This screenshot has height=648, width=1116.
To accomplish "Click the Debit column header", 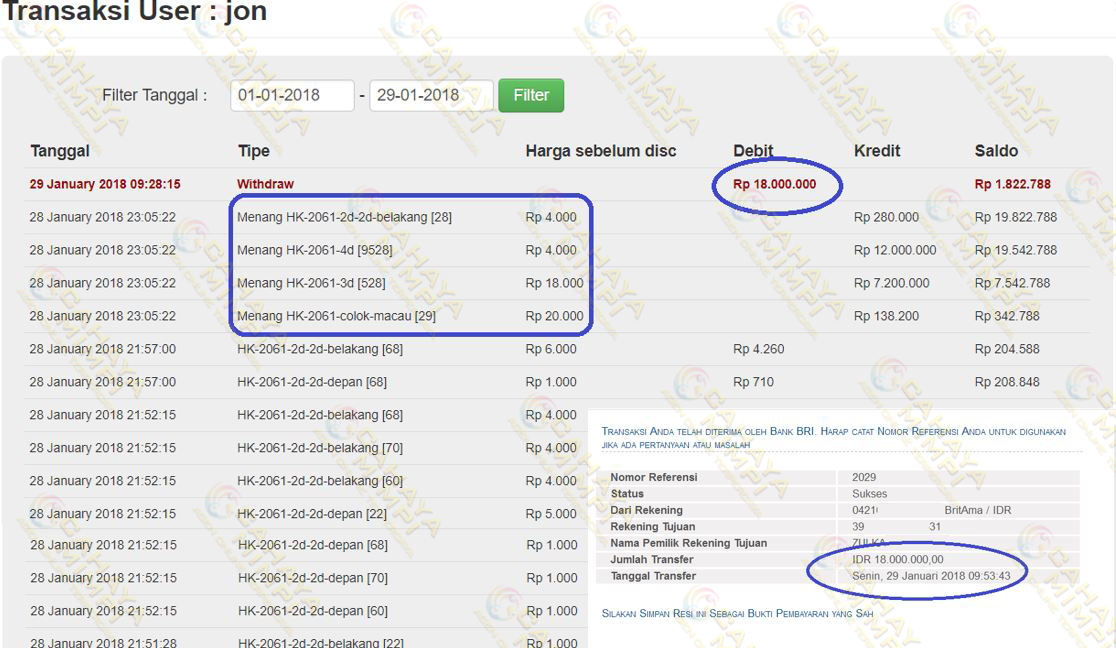I will pos(753,151).
